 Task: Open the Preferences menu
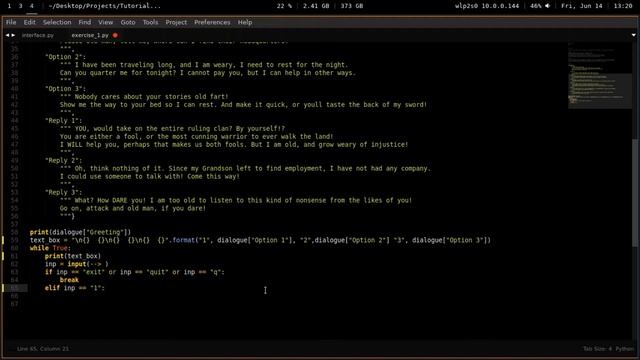click(212, 22)
